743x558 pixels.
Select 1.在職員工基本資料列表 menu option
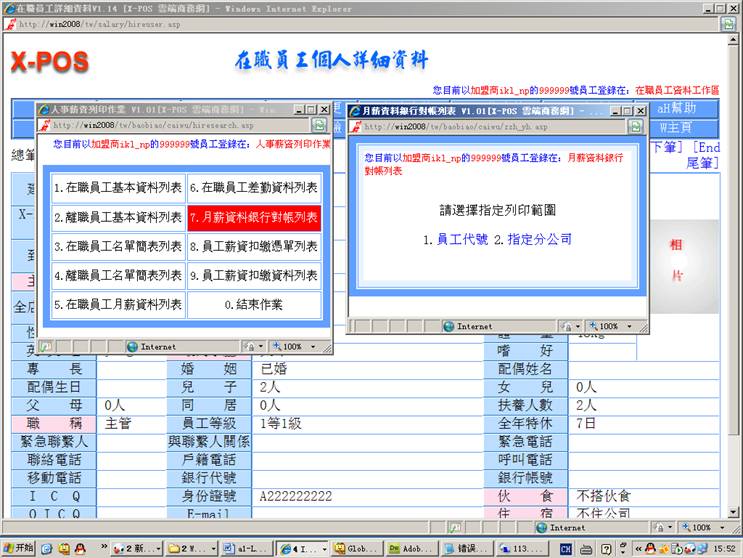(x=118, y=187)
